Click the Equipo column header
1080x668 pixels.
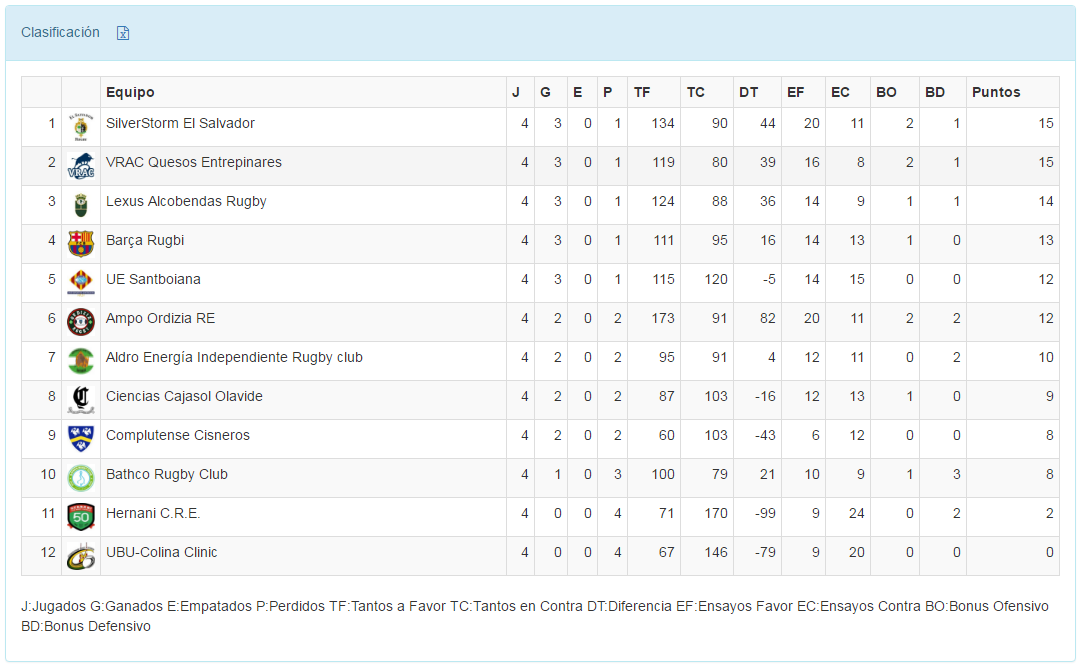(130, 92)
